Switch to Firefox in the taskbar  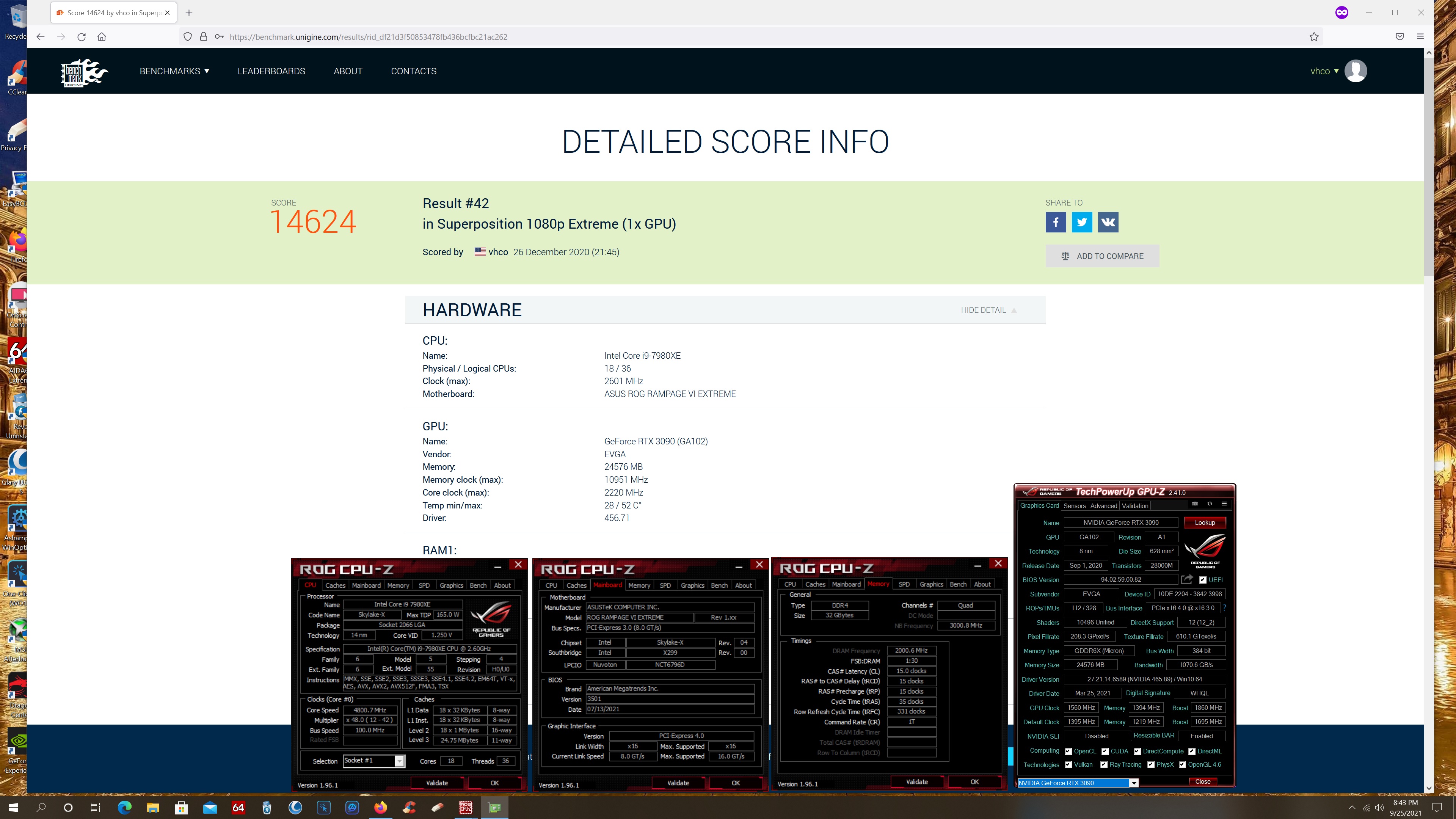click(x=380, y=808)
